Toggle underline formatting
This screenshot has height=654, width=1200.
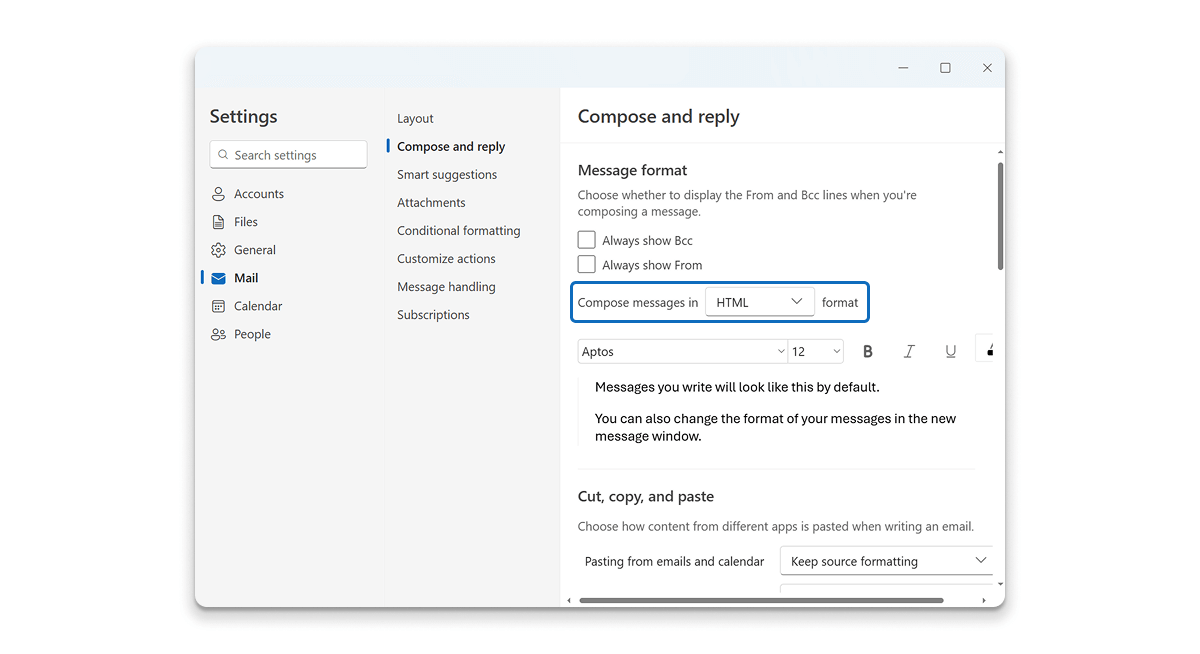(x=950, y=351)
